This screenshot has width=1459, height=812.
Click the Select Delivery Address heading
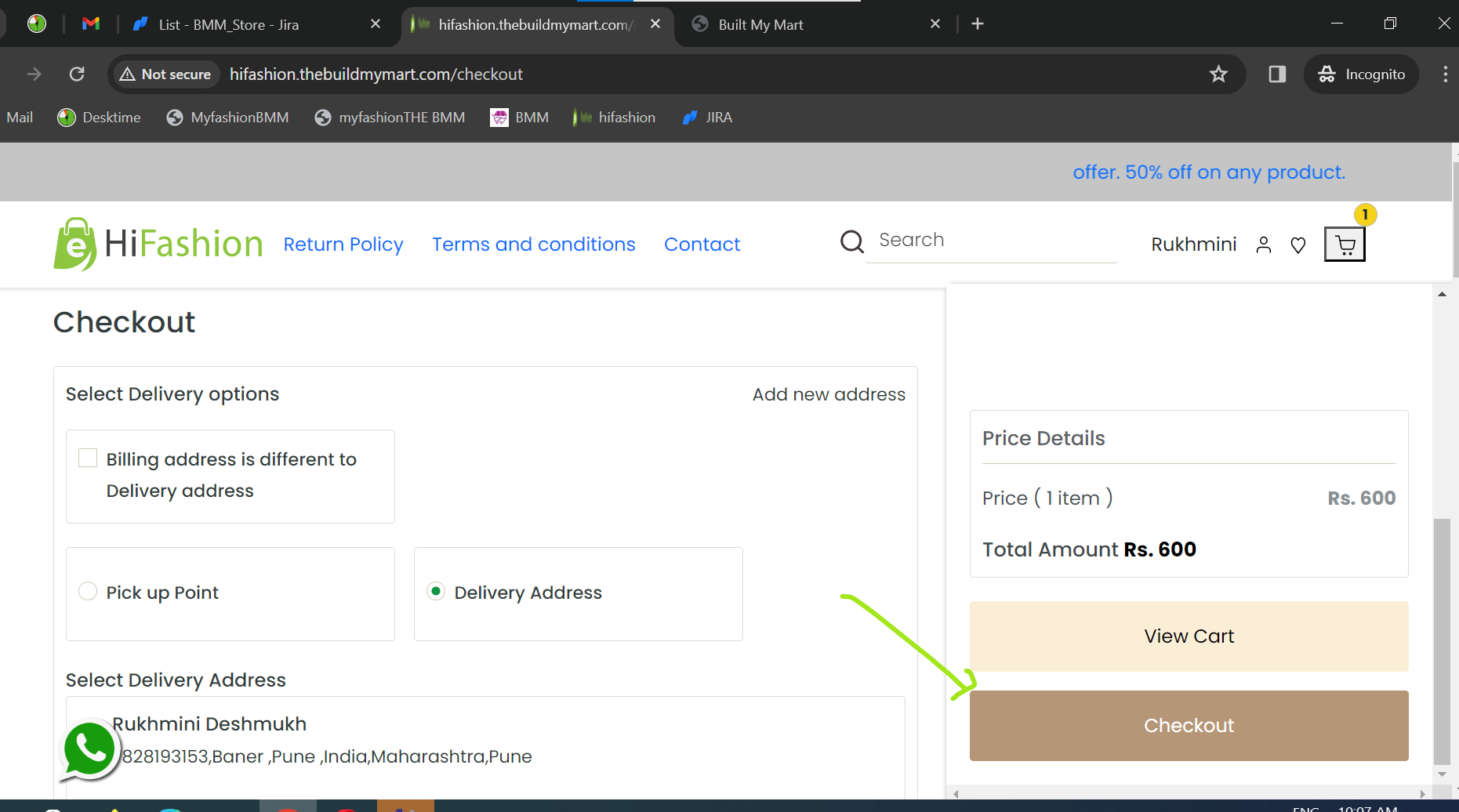pos(176,680)
